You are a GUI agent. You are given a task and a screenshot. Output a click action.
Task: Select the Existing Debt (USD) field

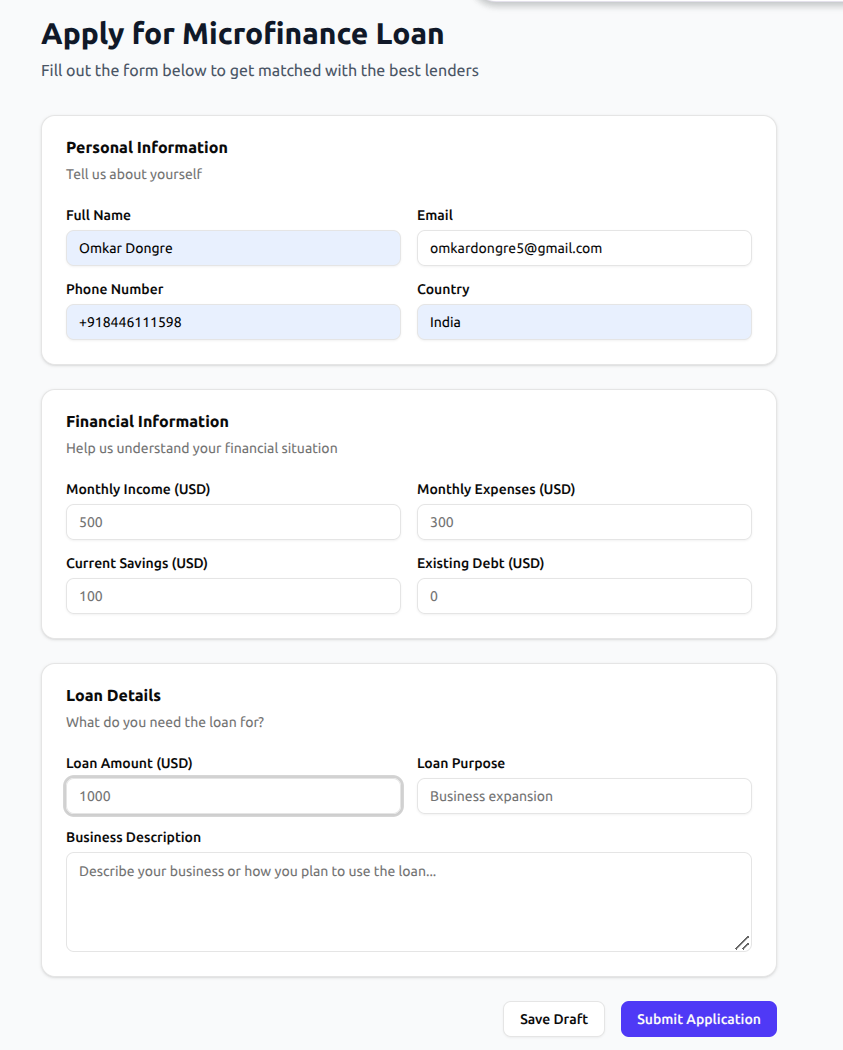click(584, 596)
